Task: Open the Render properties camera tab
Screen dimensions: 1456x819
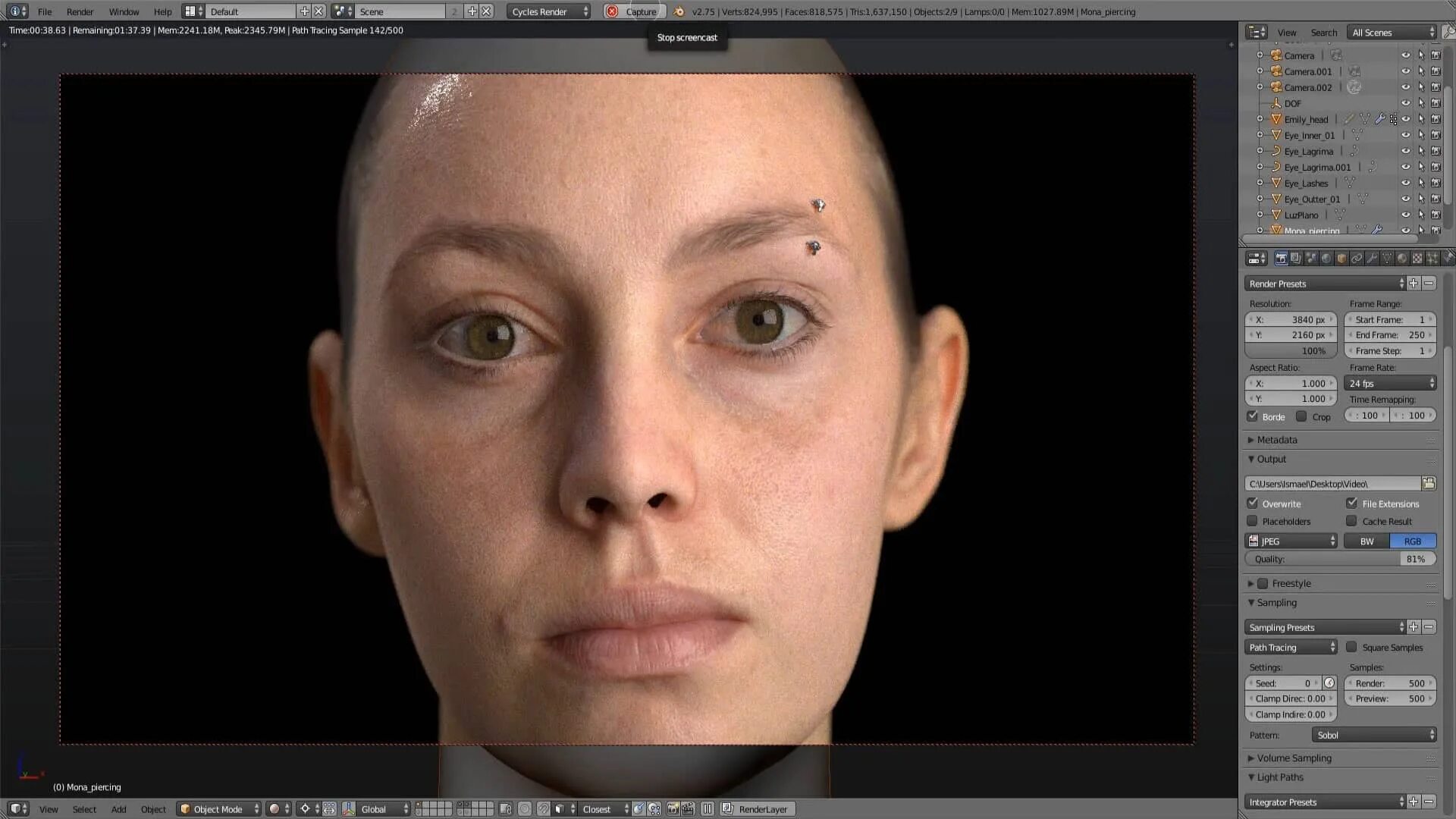Action: [1281, 259]
